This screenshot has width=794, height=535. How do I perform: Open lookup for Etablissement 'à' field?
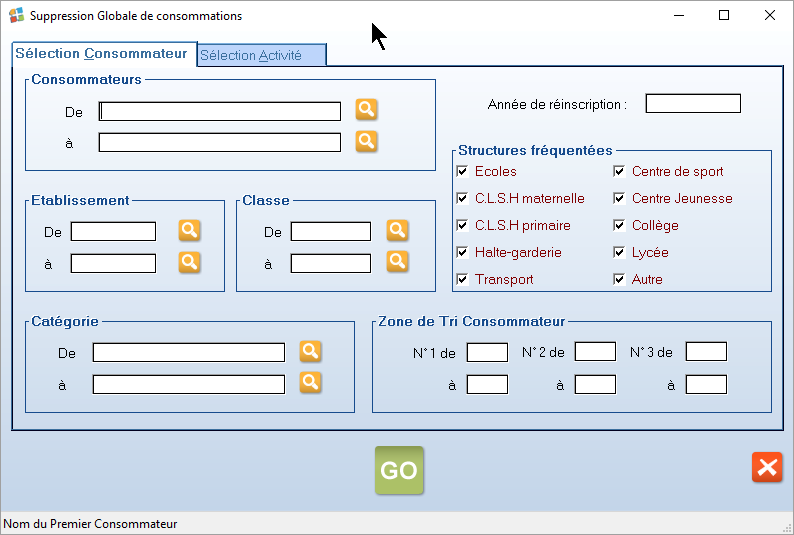point(190,262)
